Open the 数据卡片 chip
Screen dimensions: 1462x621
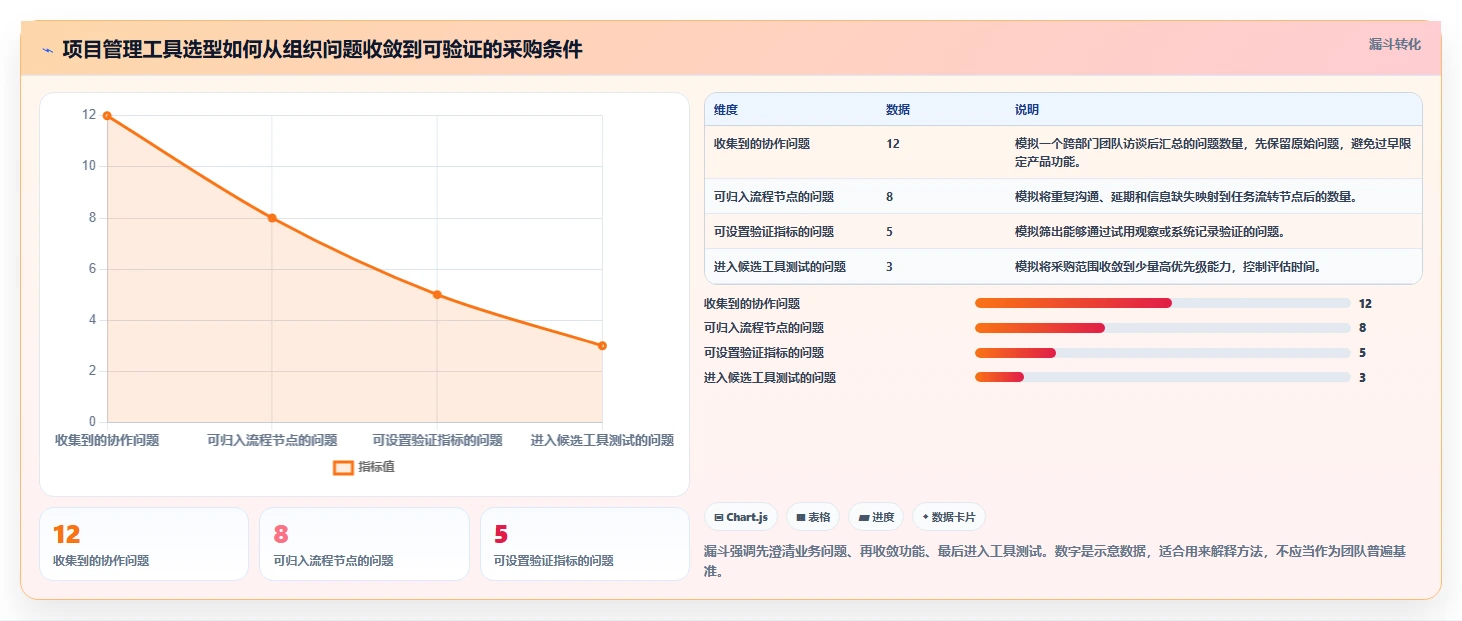click(x=949, y=517)
